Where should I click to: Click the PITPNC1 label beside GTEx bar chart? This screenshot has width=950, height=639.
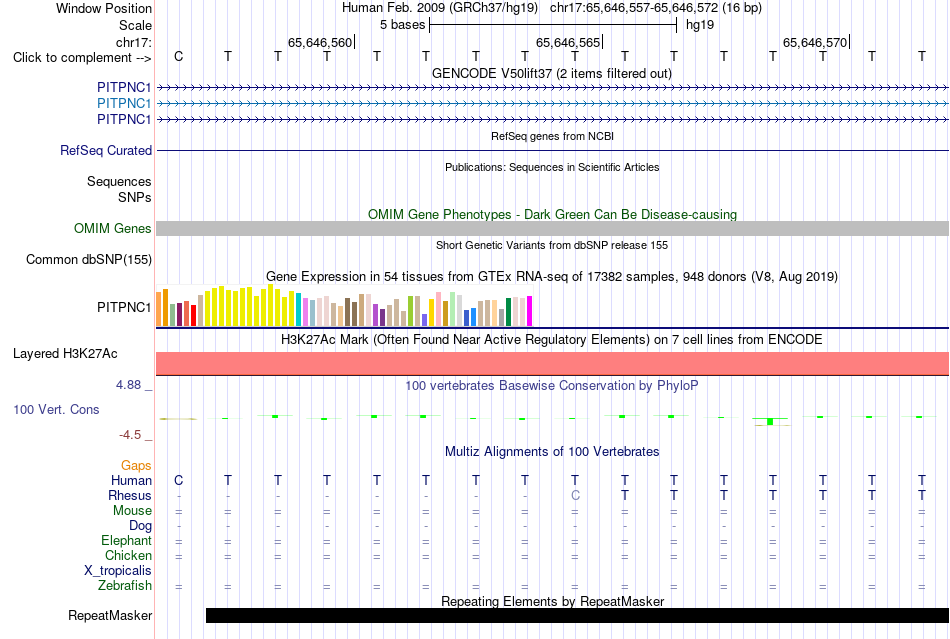(x=124, y=307)
